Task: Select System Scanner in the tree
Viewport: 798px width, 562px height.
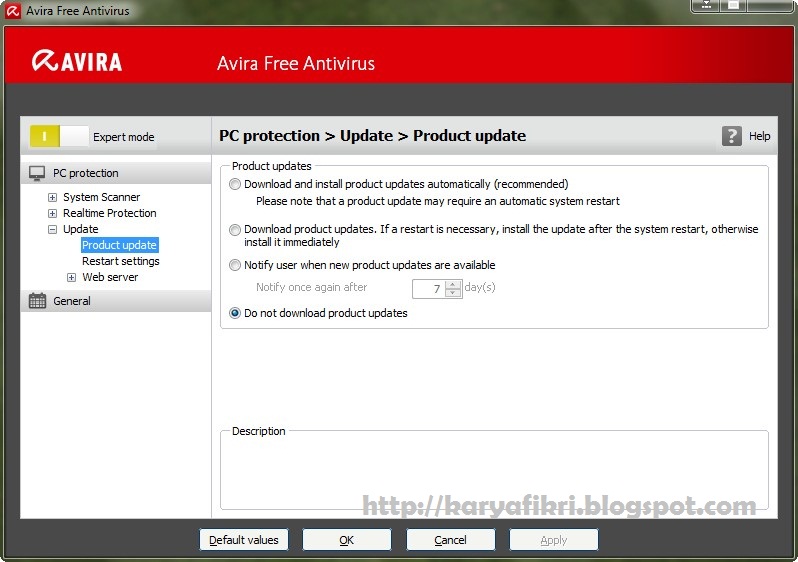Action: (x=101, y=197)
